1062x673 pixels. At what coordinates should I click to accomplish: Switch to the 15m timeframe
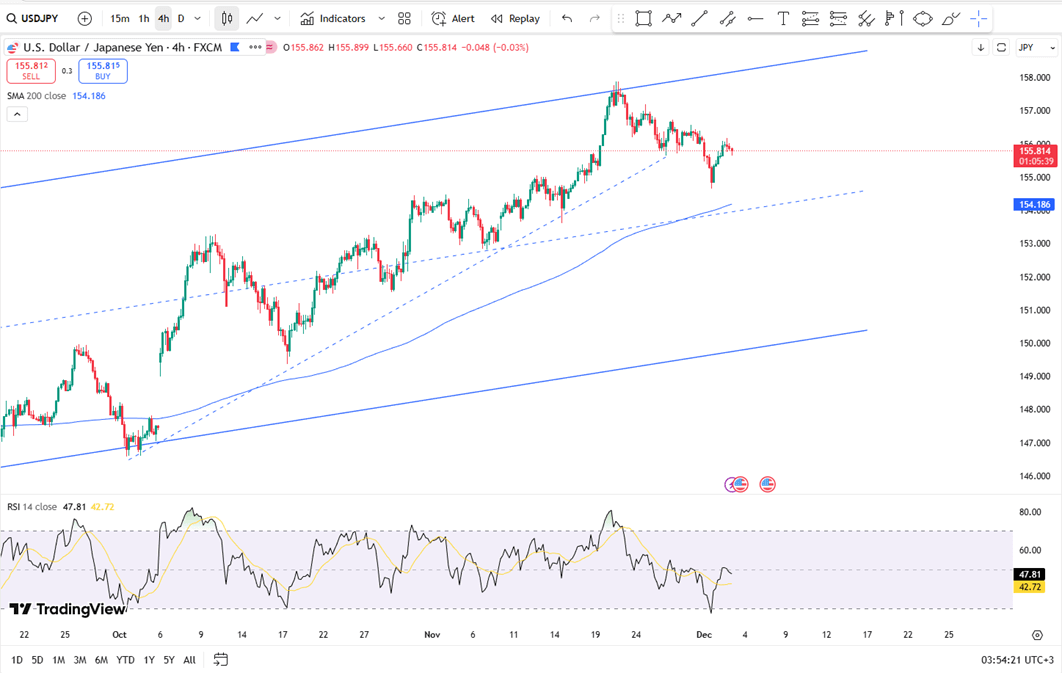coord(119,18)
